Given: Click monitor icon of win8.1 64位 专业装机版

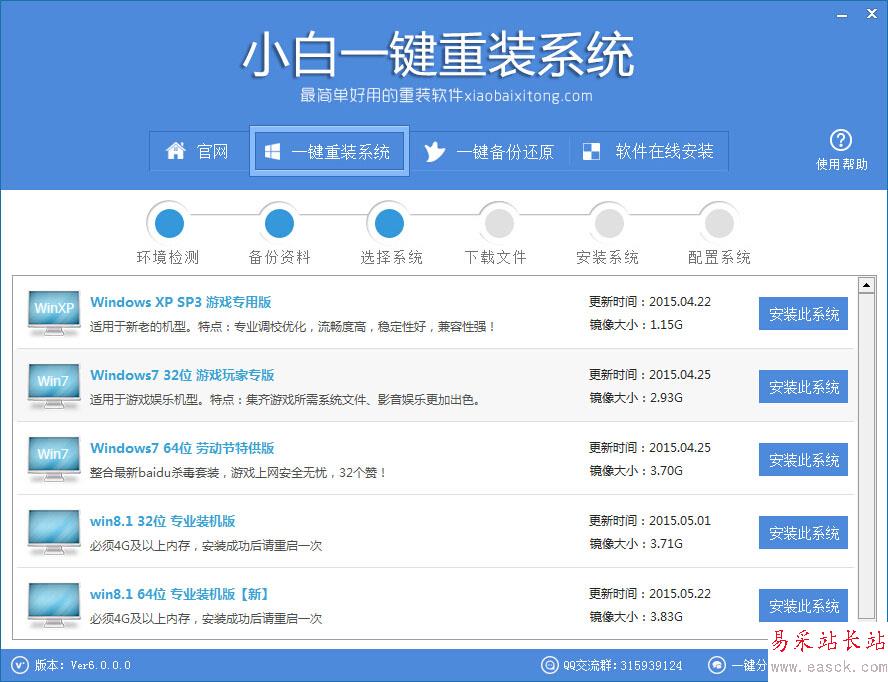Looking at the screenshot, I should 54,606.
